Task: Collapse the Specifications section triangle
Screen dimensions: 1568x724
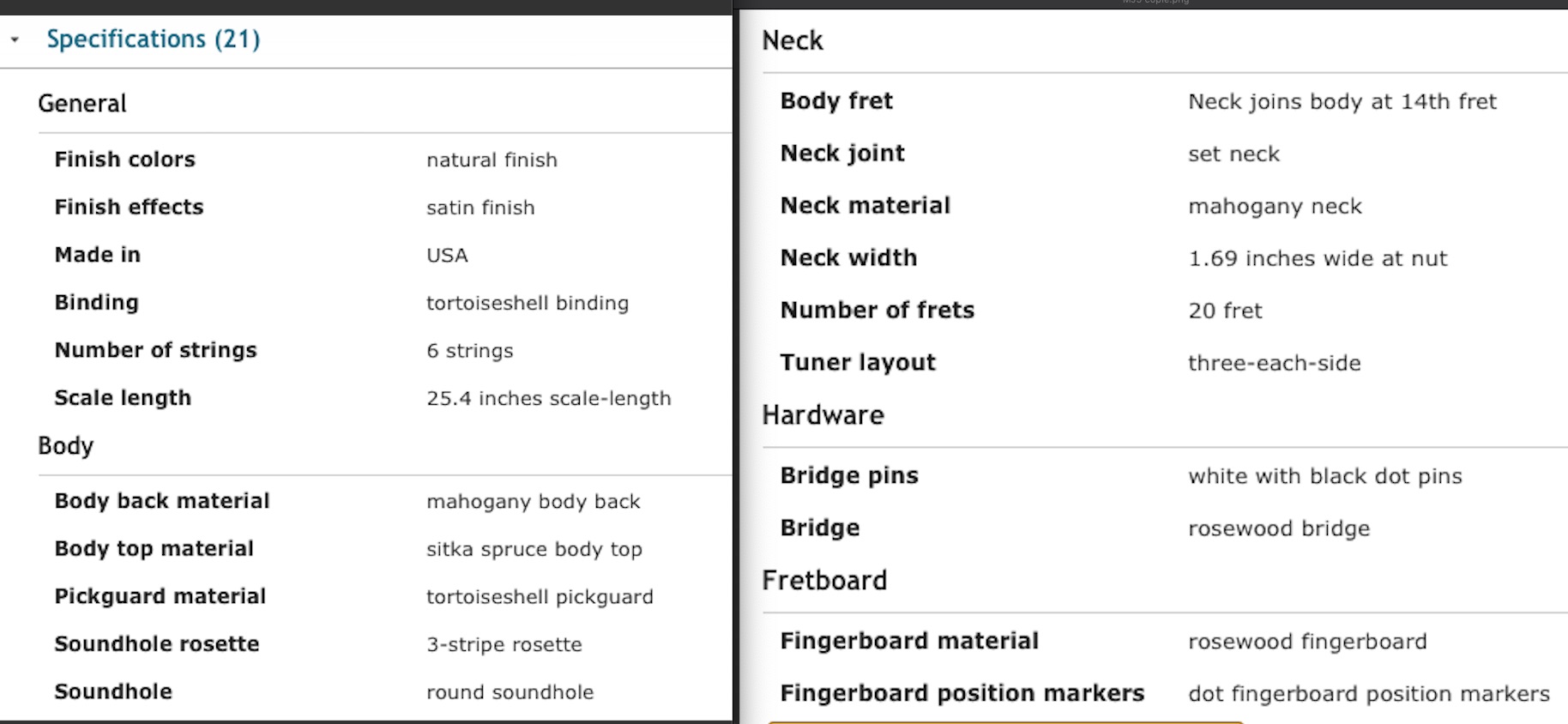Action: point(15,39)
